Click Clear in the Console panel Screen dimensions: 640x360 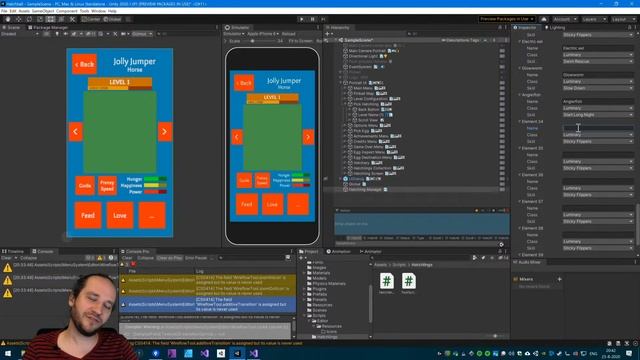6,258
